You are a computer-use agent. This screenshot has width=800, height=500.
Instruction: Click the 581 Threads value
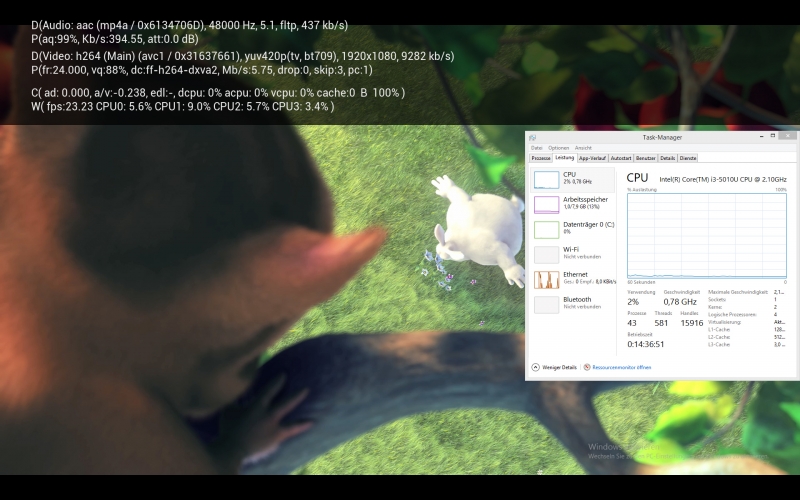(661, 323)
